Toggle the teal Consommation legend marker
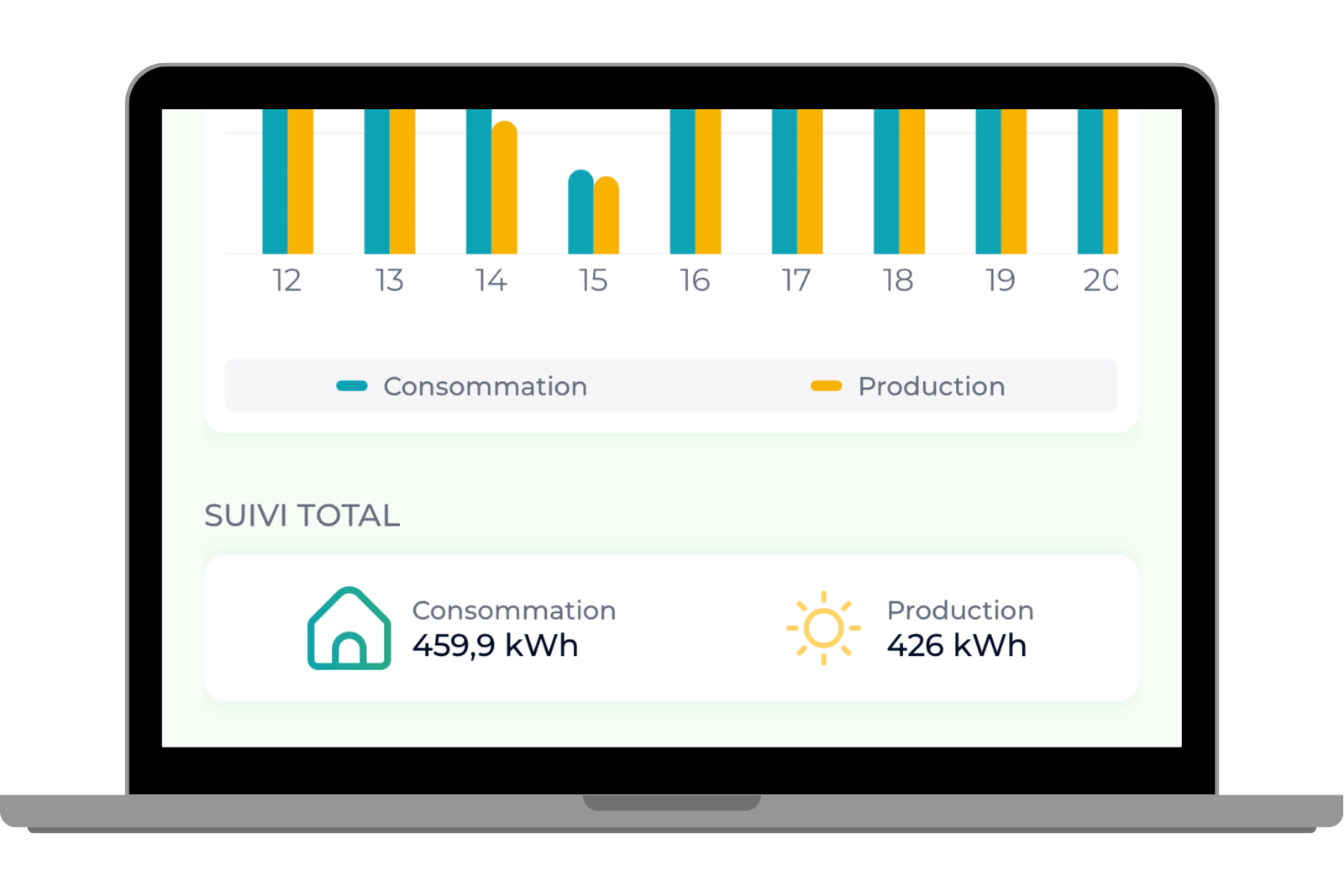Viewport: 1344px width, 896px height. coord(352,386)
